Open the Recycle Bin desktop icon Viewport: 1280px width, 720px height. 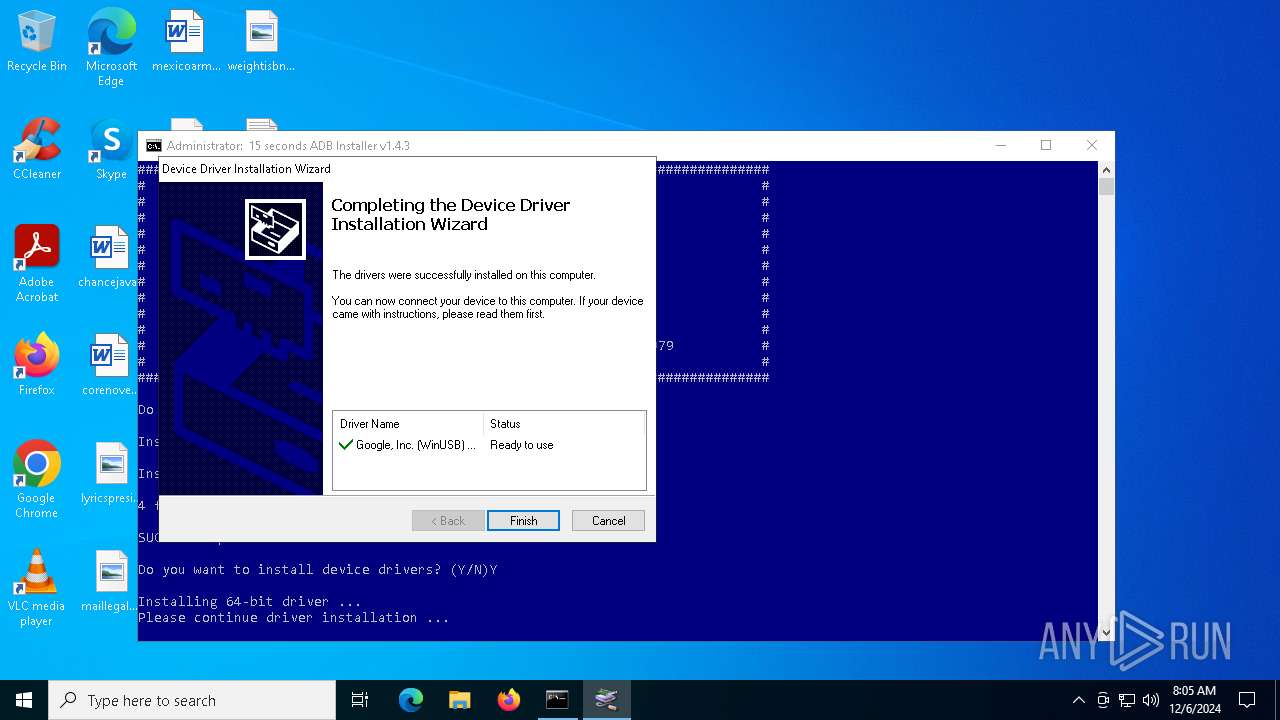coord(37,42)
